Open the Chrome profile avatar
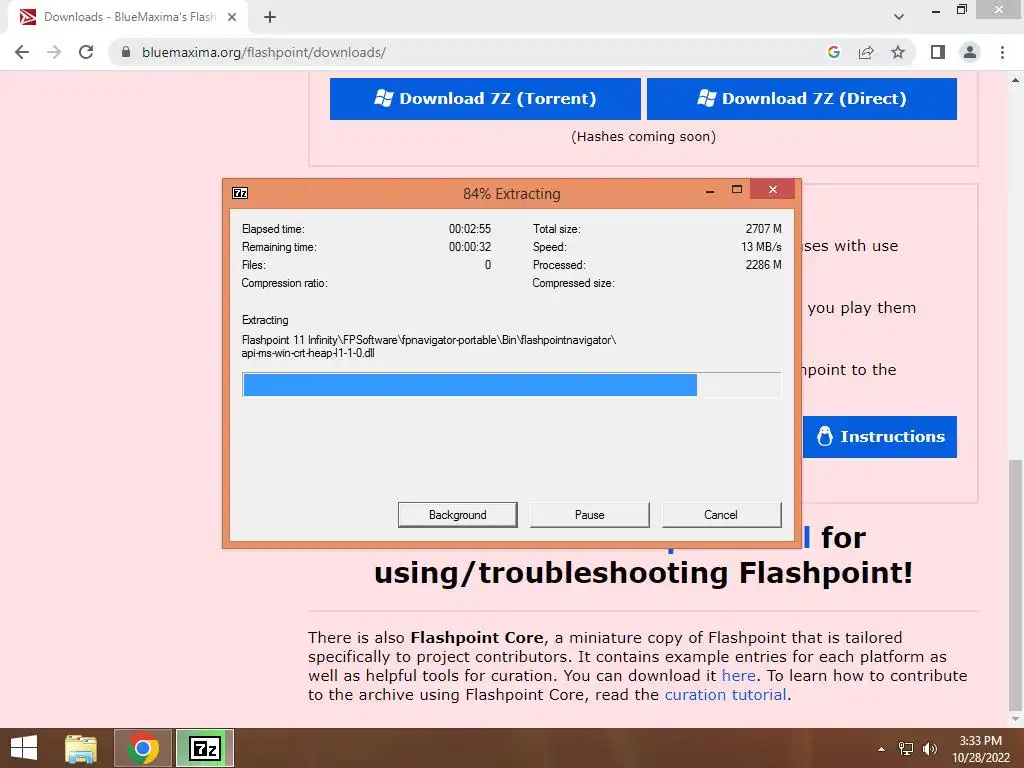This screenshot has height=768, width=1024. coord(970,52)
